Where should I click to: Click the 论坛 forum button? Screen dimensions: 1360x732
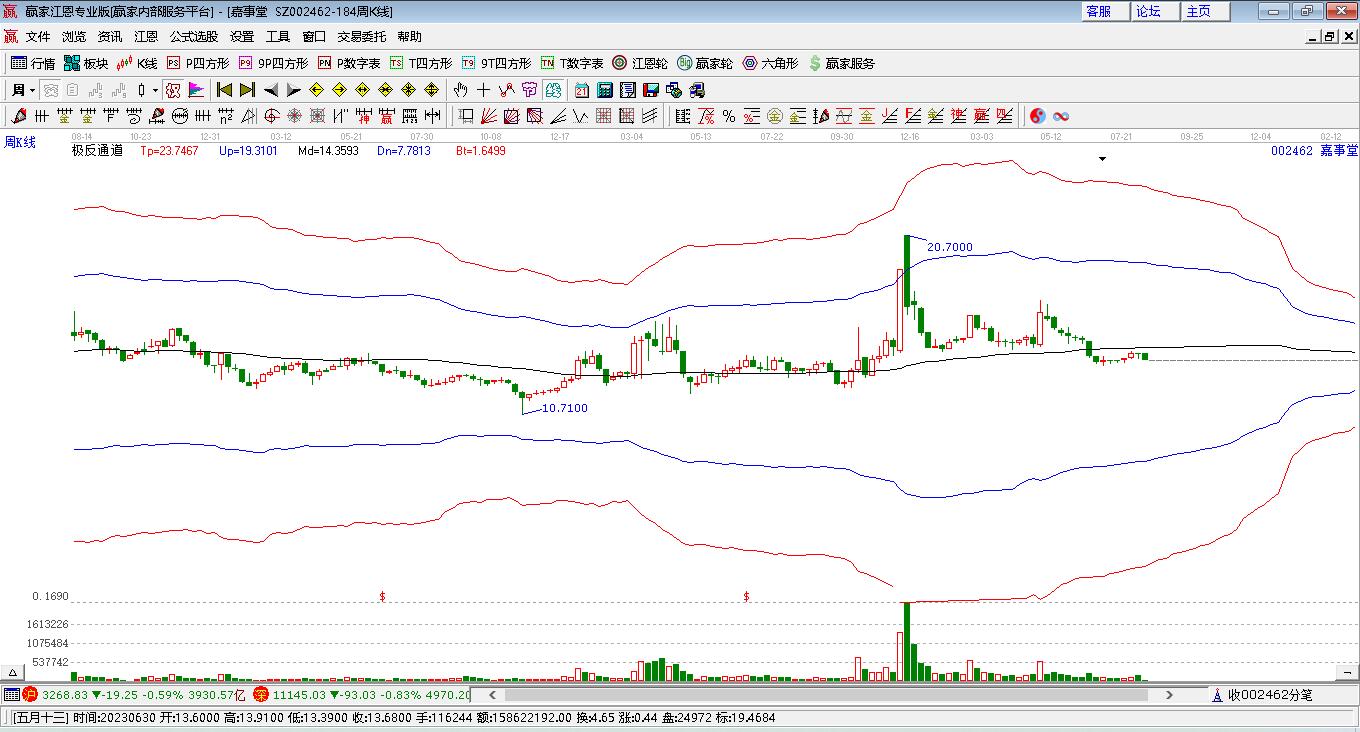click(x=1148, y=11)
